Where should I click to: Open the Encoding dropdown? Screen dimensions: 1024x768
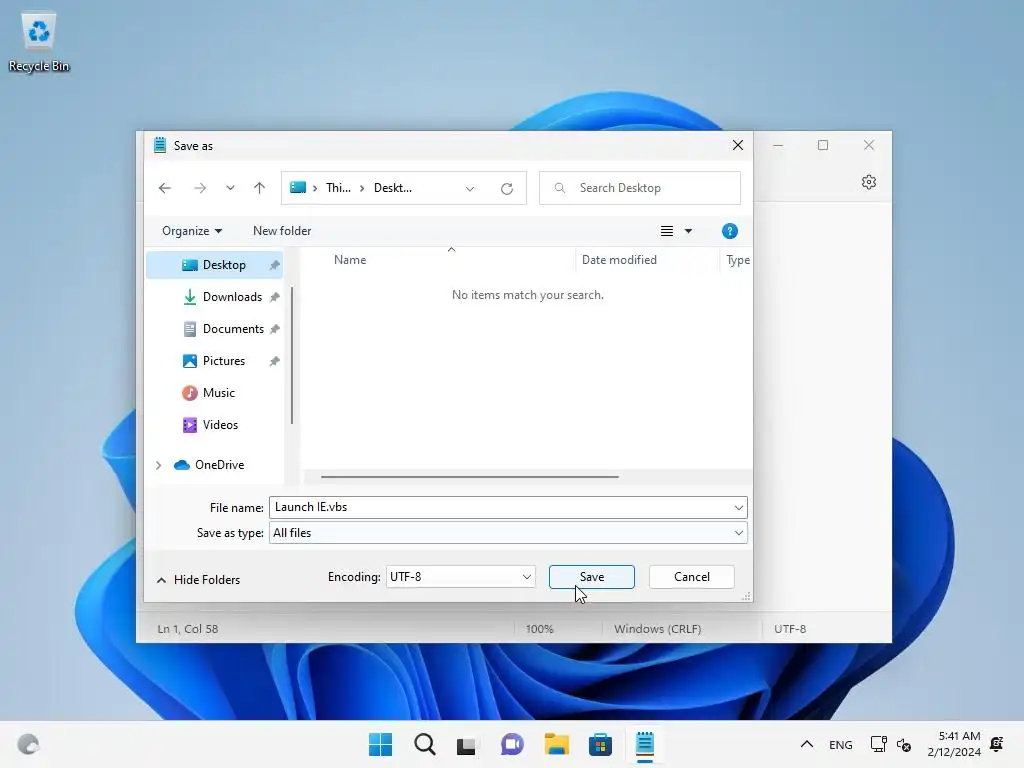460,577
